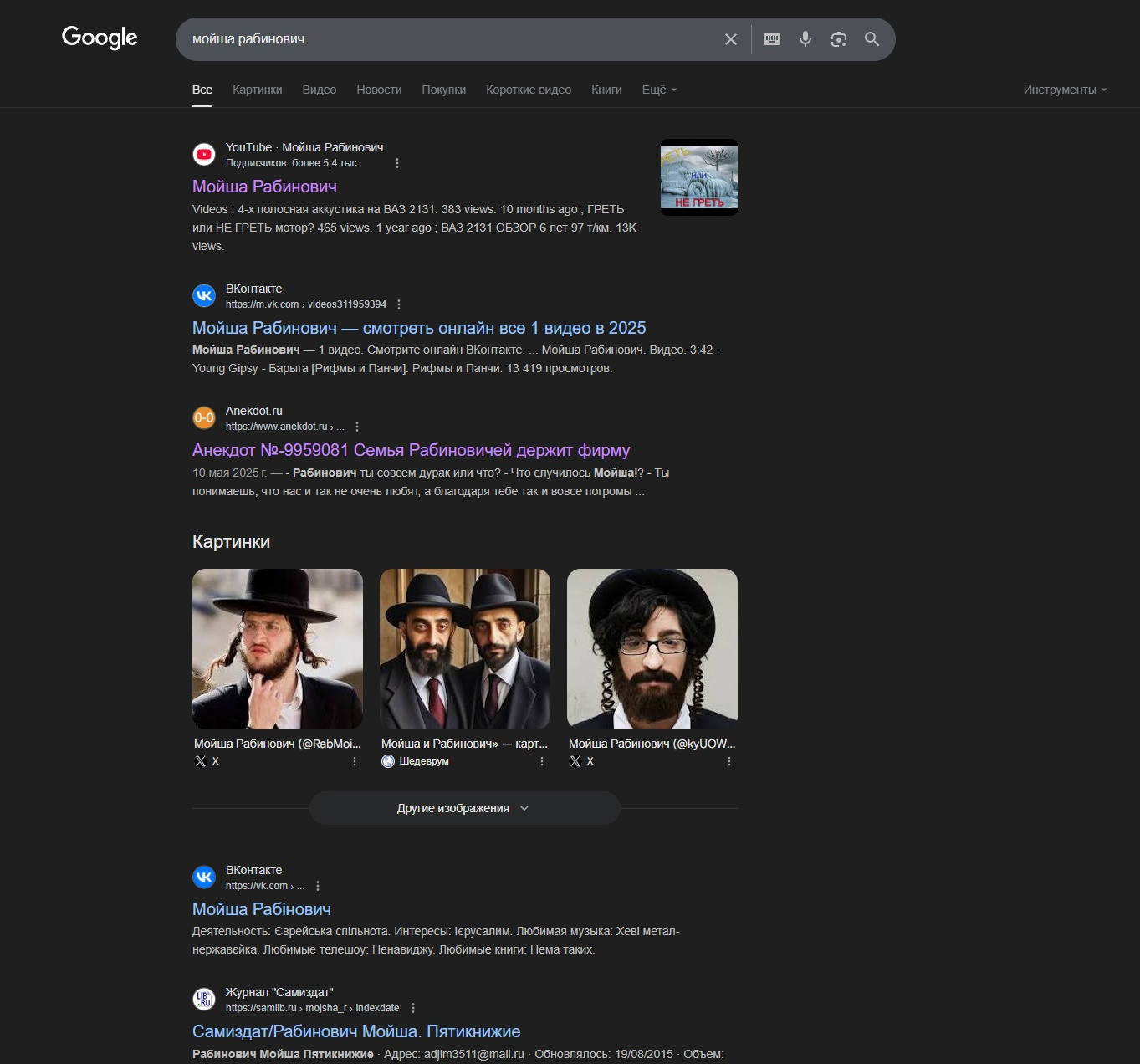Open Анекдот №-9959081 result link
This screenshot has width=1140, height=1064.
(x=411, y=450)
